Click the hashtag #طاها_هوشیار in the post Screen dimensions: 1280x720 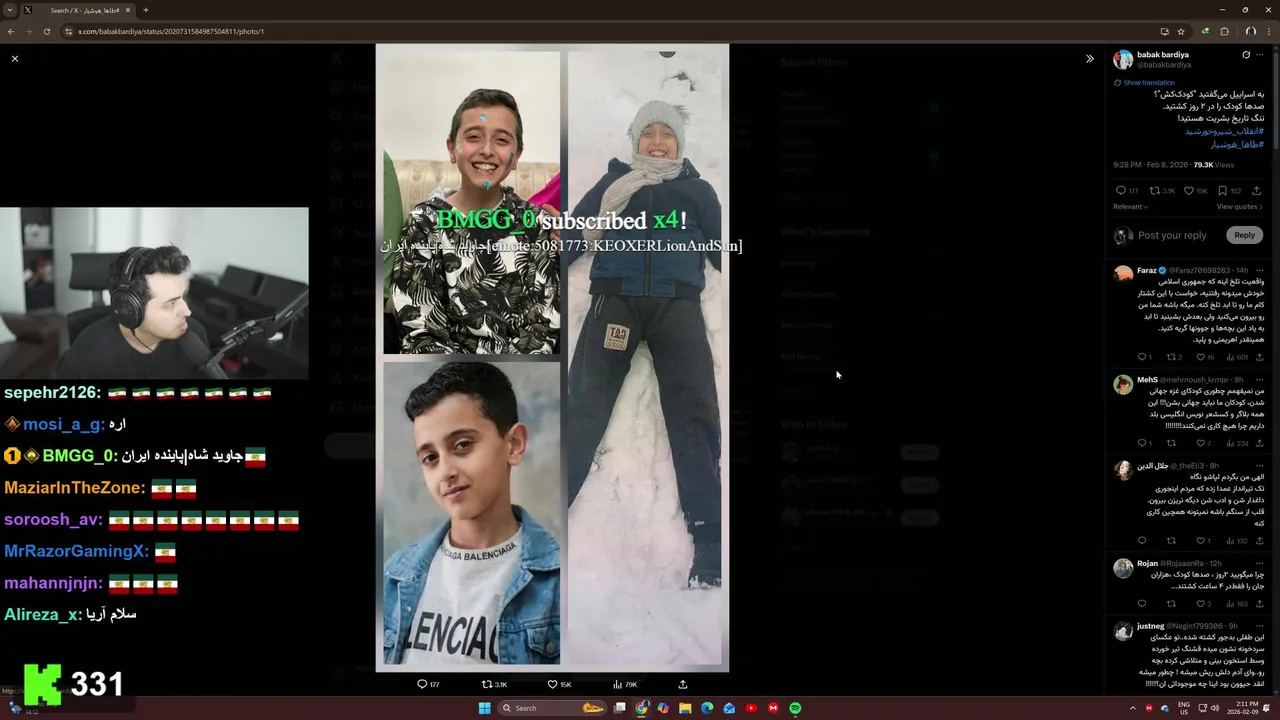[x=1236, y=145]
